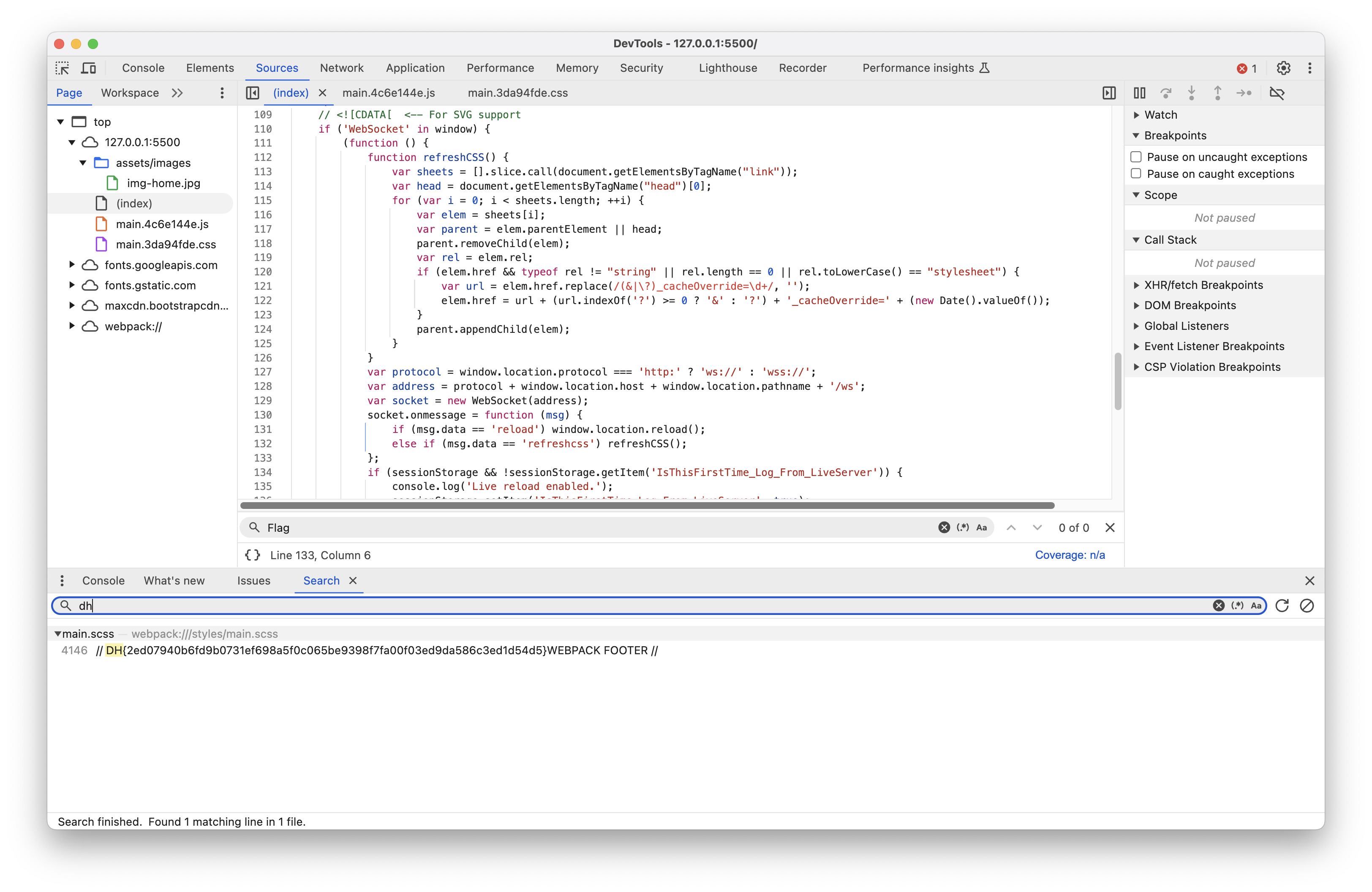The image size is (1372, 892).
Task: Toggle the device toolbar icon
Action: click(88, 68)
